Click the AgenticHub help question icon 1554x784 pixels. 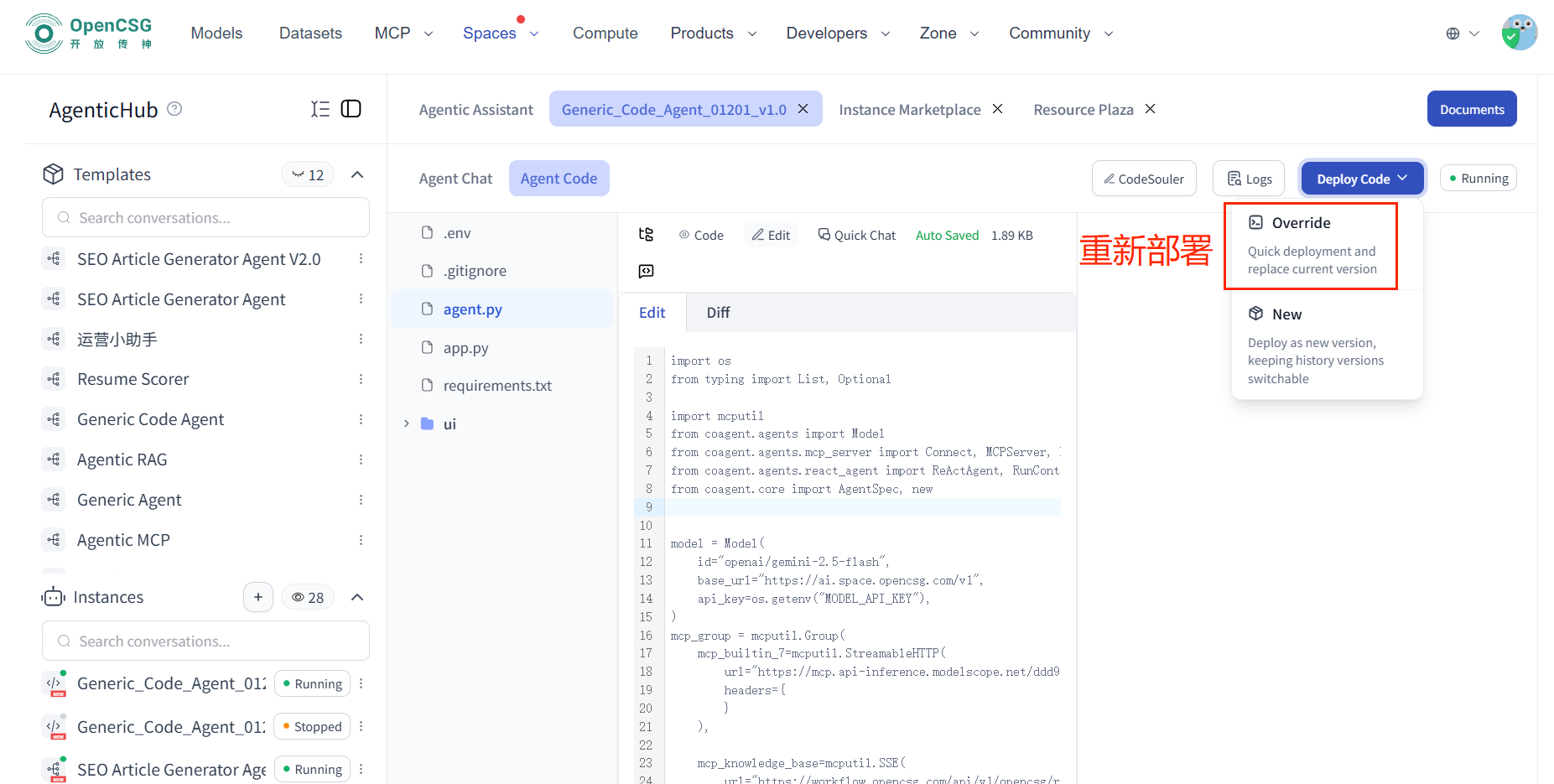tap(174, 109)
